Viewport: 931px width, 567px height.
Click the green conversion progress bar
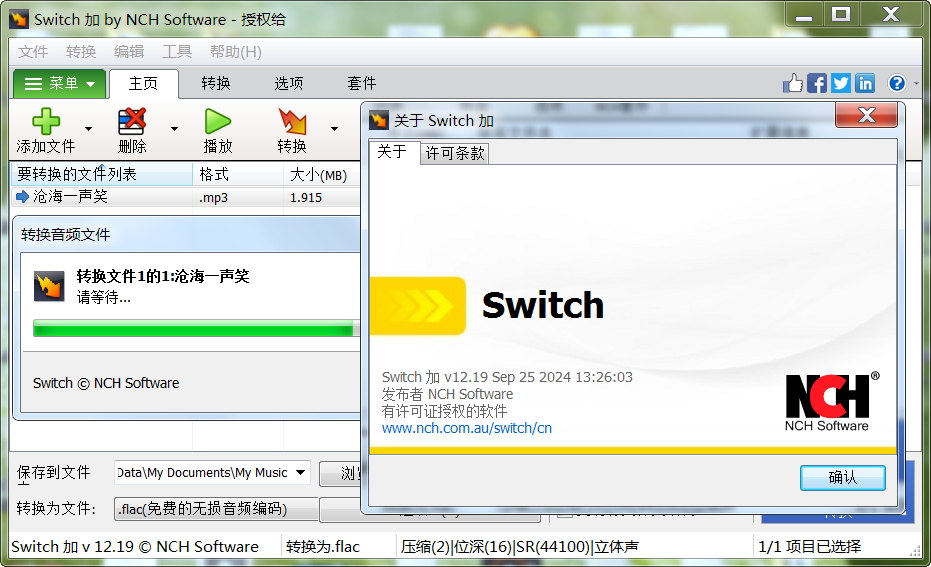196,328
